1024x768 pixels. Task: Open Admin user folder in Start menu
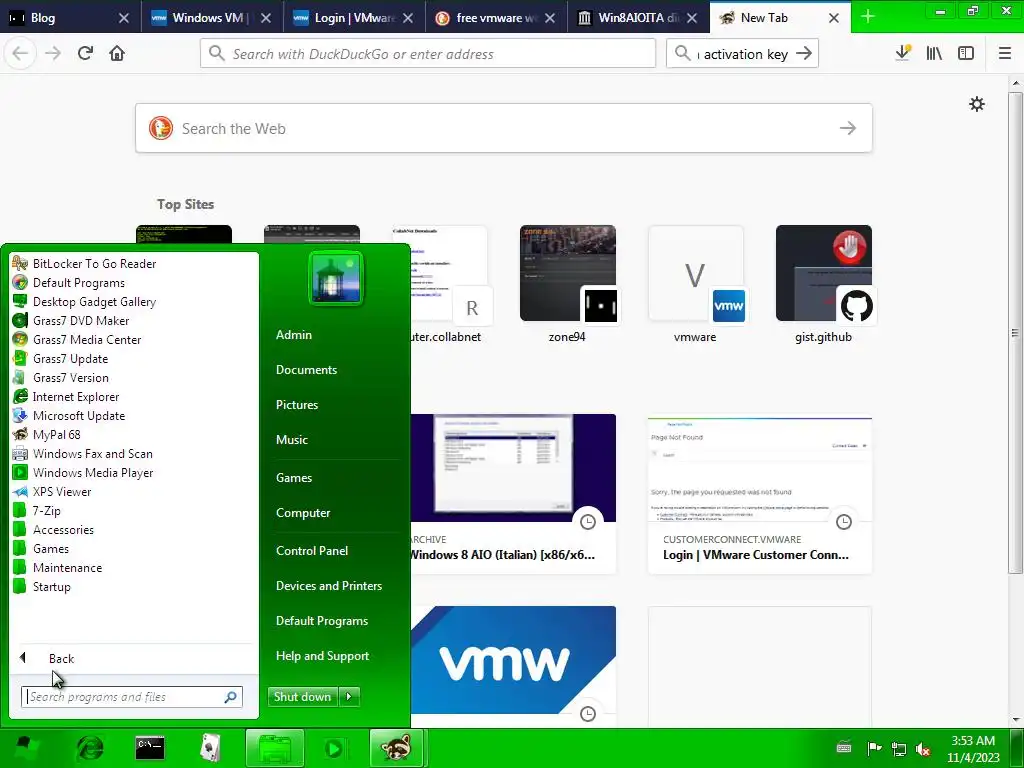pyautogui.click(x=294, y=334)
